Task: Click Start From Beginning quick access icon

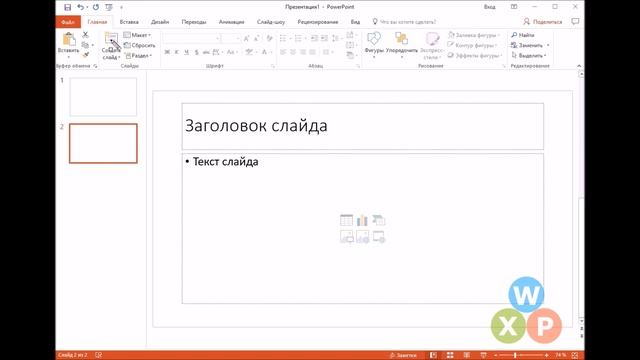Action: (109, 7)
